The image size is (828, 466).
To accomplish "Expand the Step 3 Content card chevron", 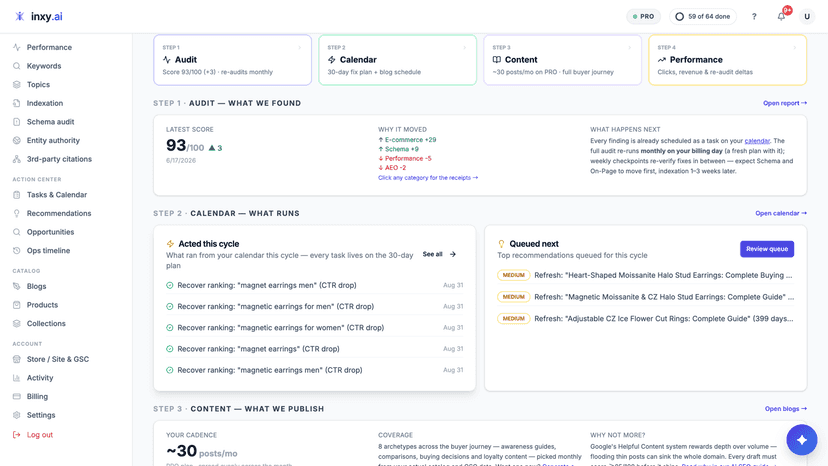I will pyautogui.click(x=629, y=48).
